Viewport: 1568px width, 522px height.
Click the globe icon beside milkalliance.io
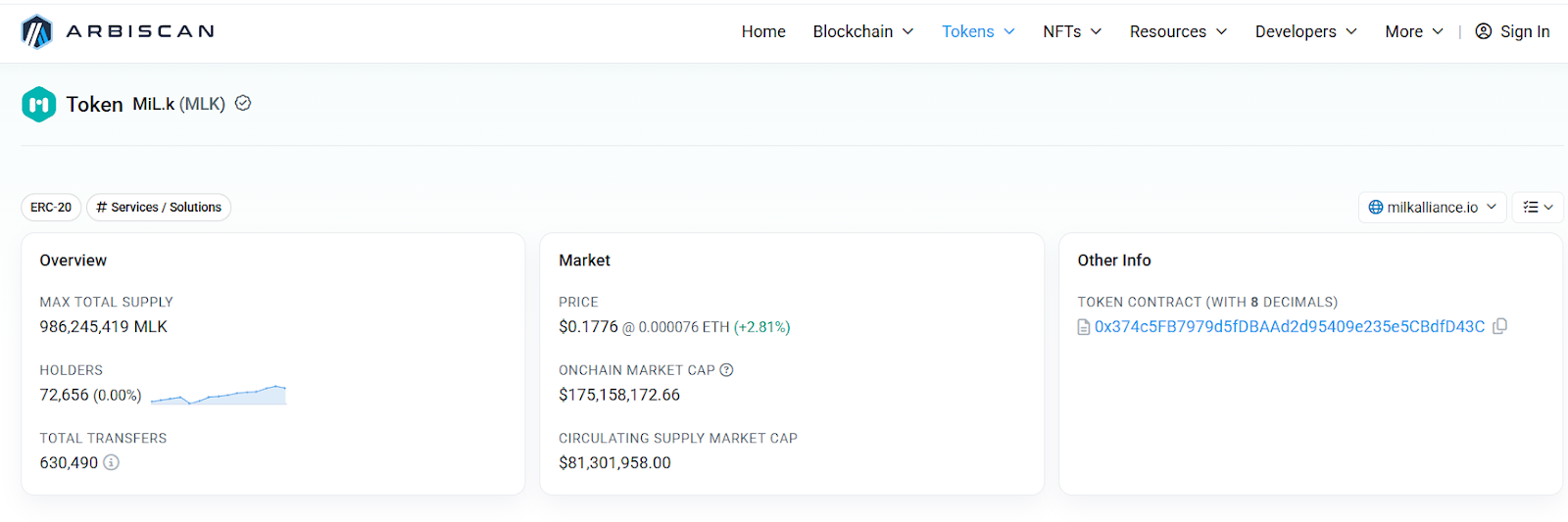click(1376, 207)
